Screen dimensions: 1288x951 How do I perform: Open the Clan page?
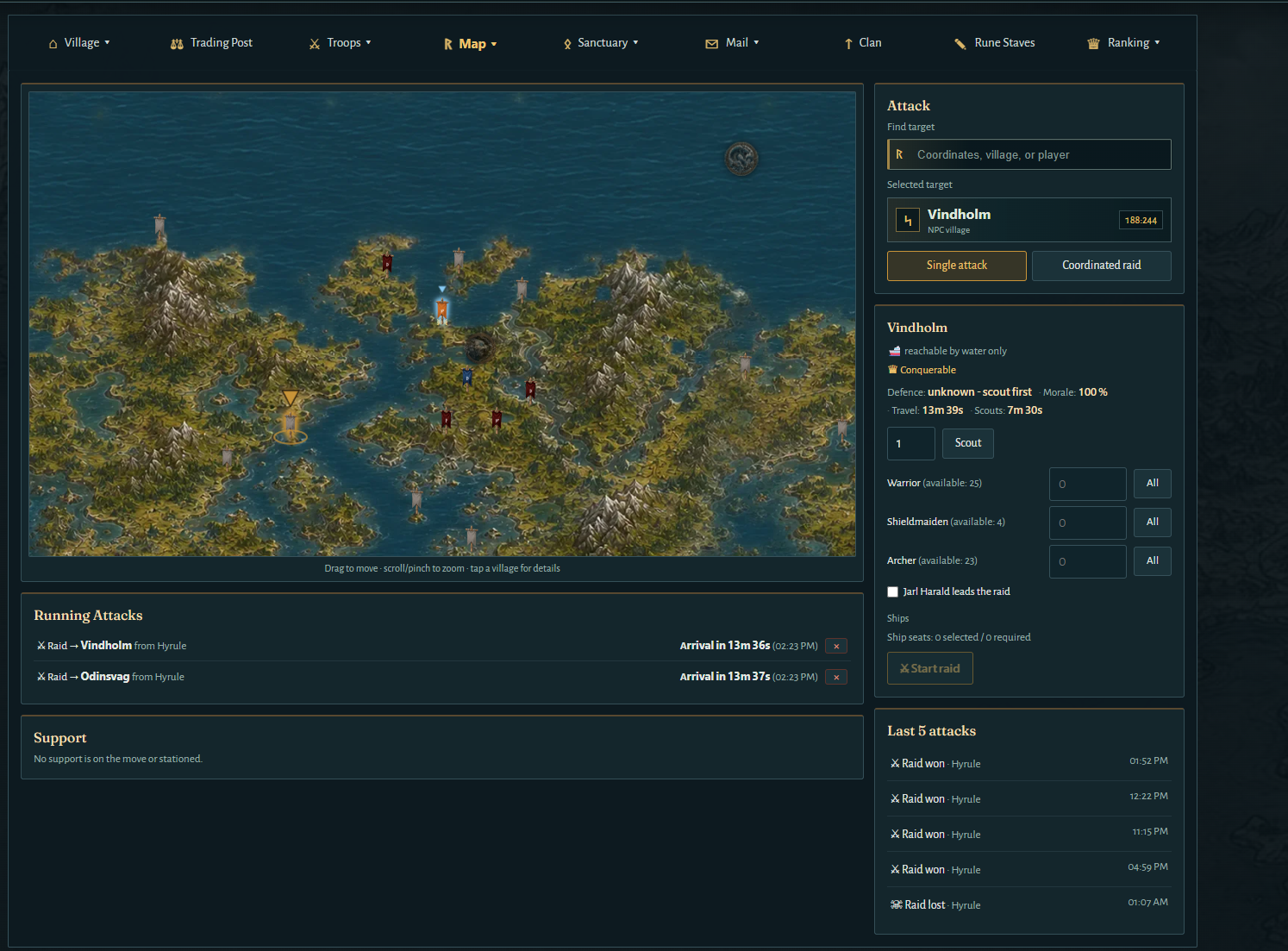(x=863, y=43)
